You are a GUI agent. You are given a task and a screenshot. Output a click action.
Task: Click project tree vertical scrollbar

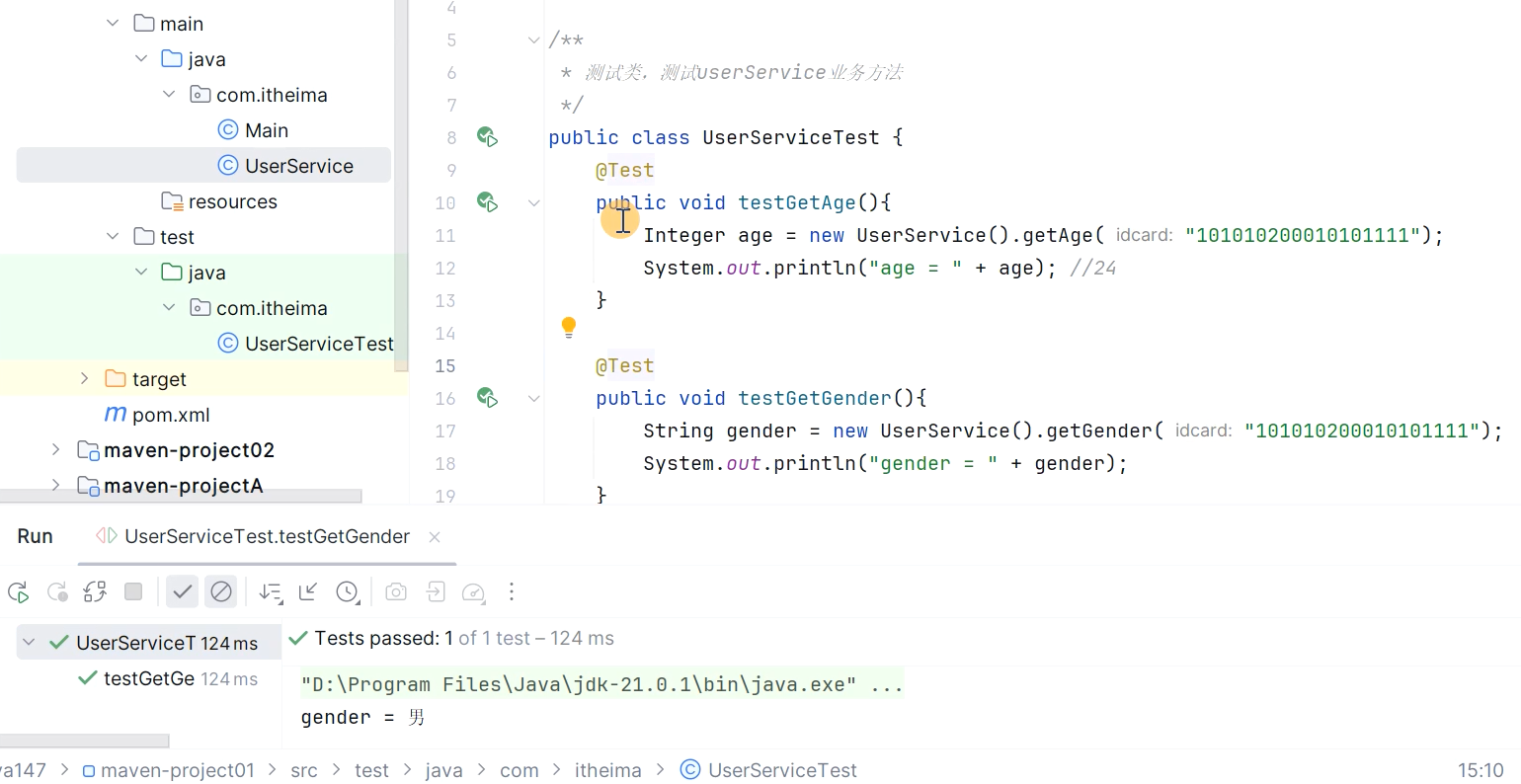pyautogui.click(x=401, y=186)
